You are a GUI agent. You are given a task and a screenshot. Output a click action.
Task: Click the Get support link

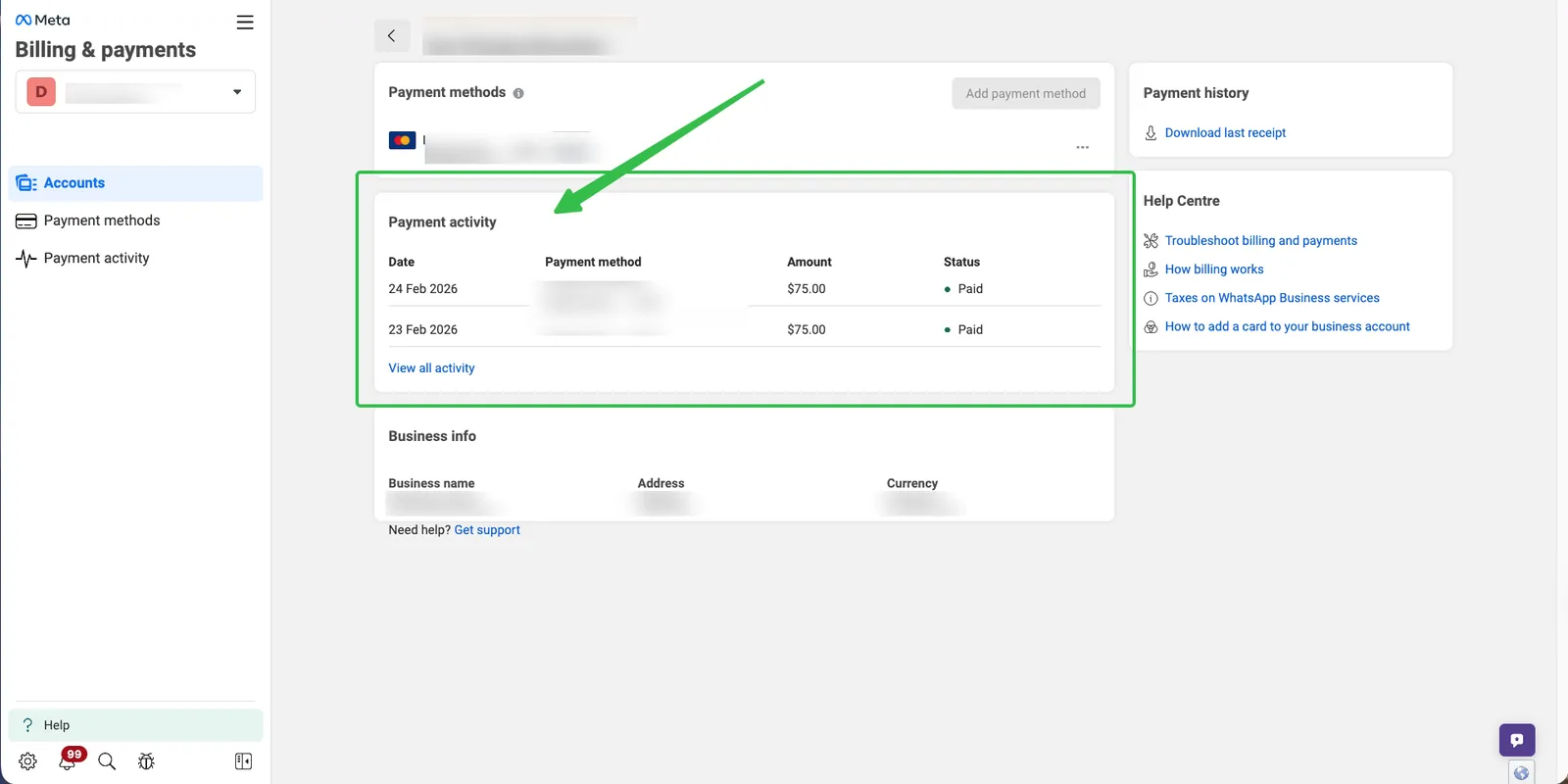[487, 530]
